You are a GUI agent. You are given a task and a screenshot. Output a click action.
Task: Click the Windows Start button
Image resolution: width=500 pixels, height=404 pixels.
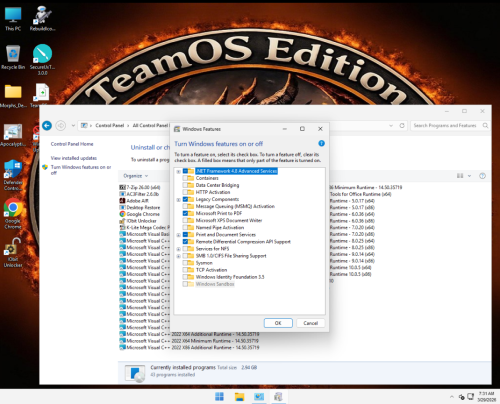pyautogui.click(x=219, y=397)
